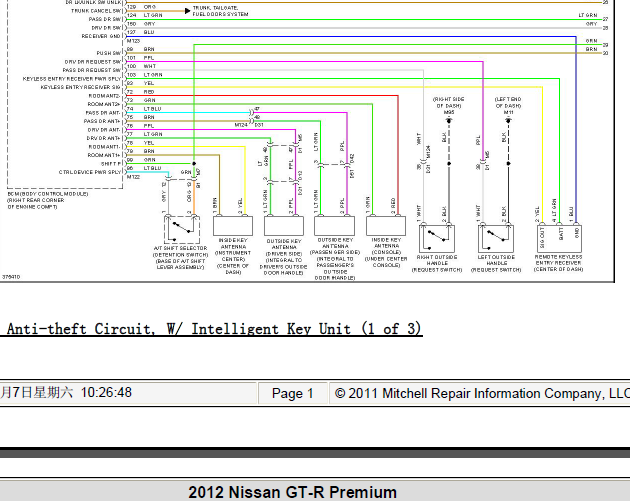Click the PUSH SW pin label
This screenshot has width=630, height=501.
click(x=108, y=53)
